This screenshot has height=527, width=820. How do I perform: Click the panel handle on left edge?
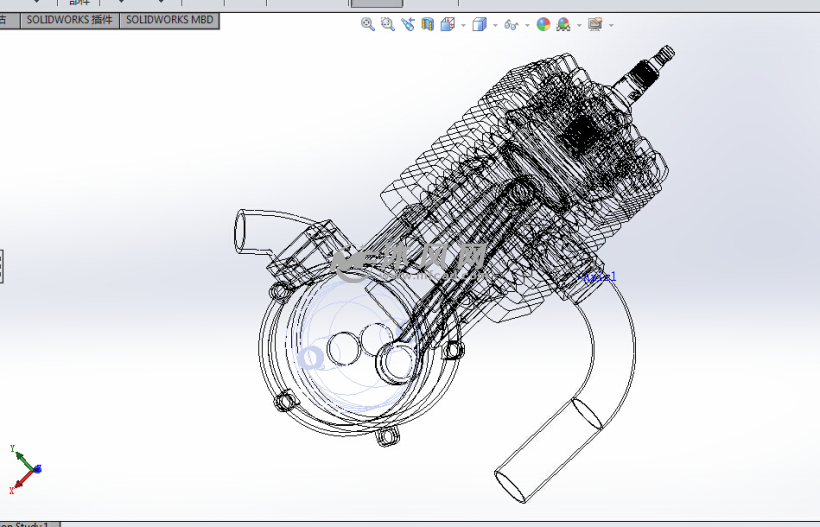tap(2, 266)
